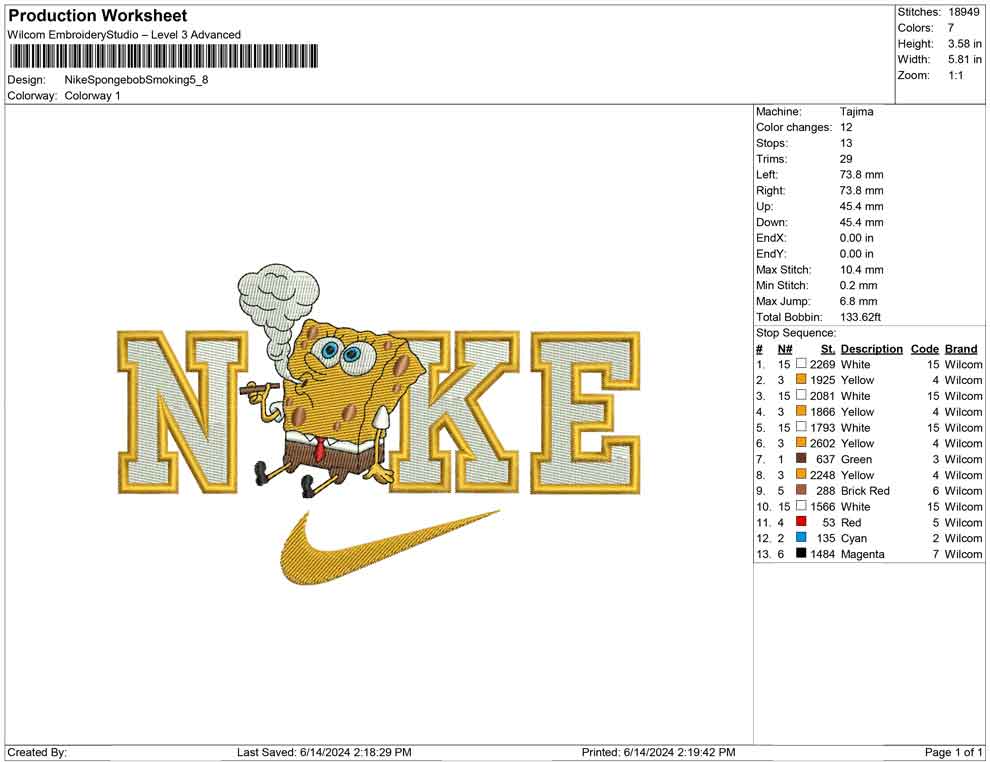The image size is (990, 762).
Task: Select the Brick Red color swatch
Action: click(801, 490)
